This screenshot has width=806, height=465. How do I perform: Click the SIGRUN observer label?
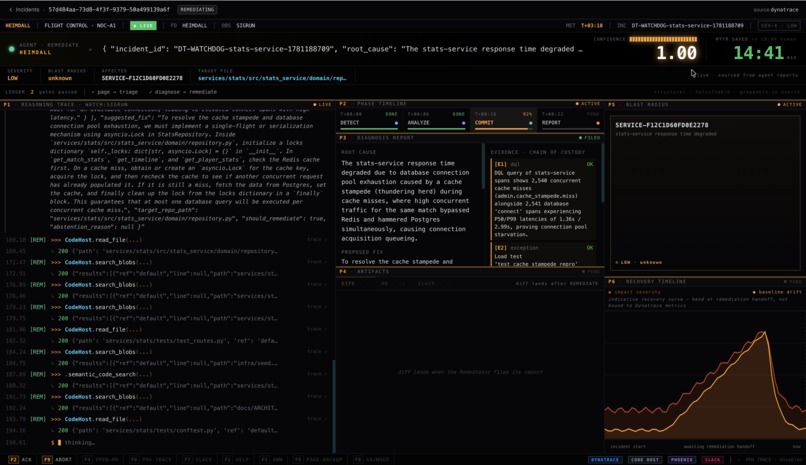point(246,25)
